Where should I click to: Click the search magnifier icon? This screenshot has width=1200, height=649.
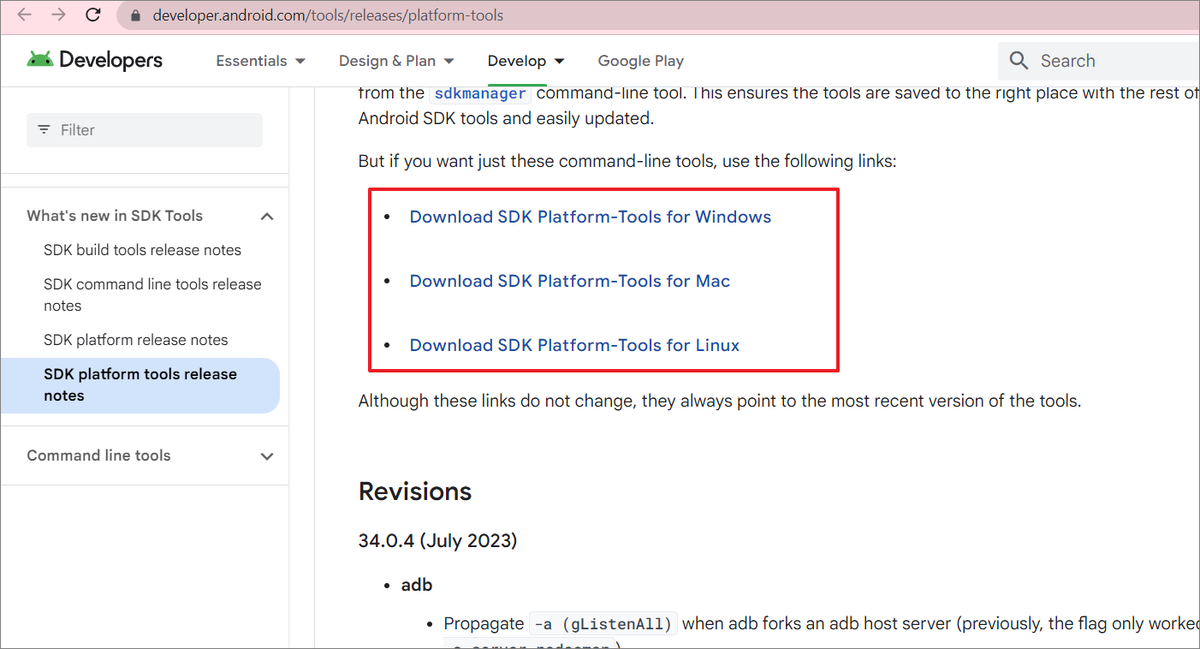click(x=1019, y=61)
